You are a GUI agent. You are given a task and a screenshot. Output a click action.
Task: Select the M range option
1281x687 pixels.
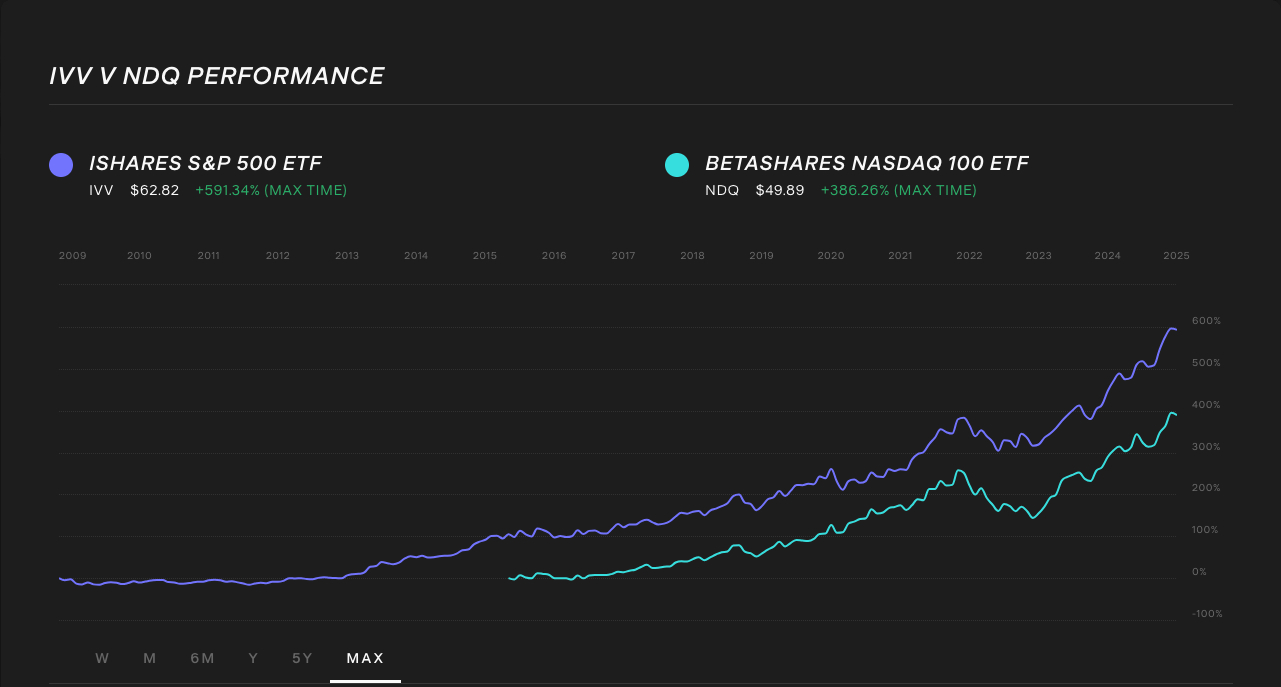pyautogui.click(x=150, y=658)
